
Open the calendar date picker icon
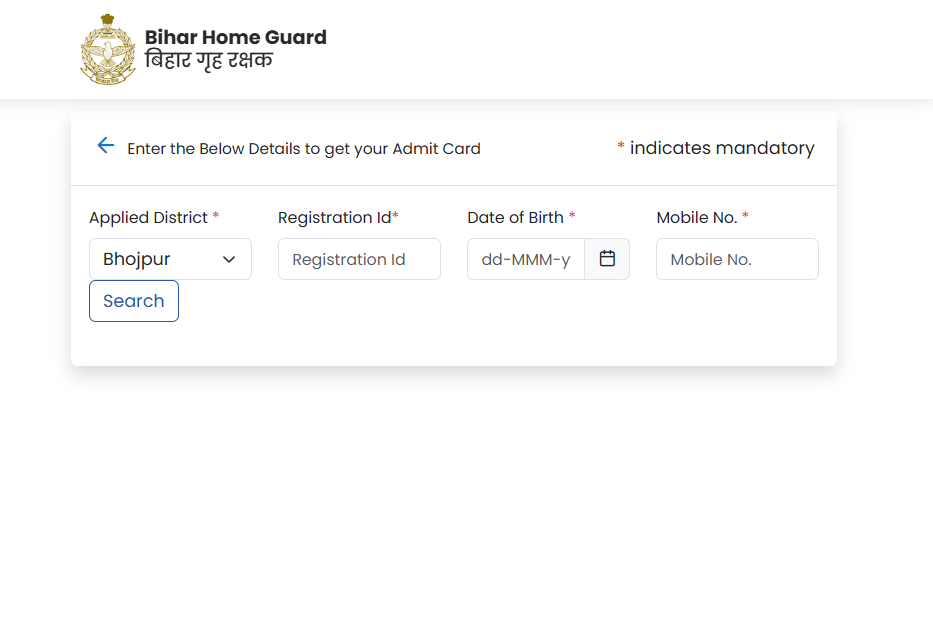607,259
